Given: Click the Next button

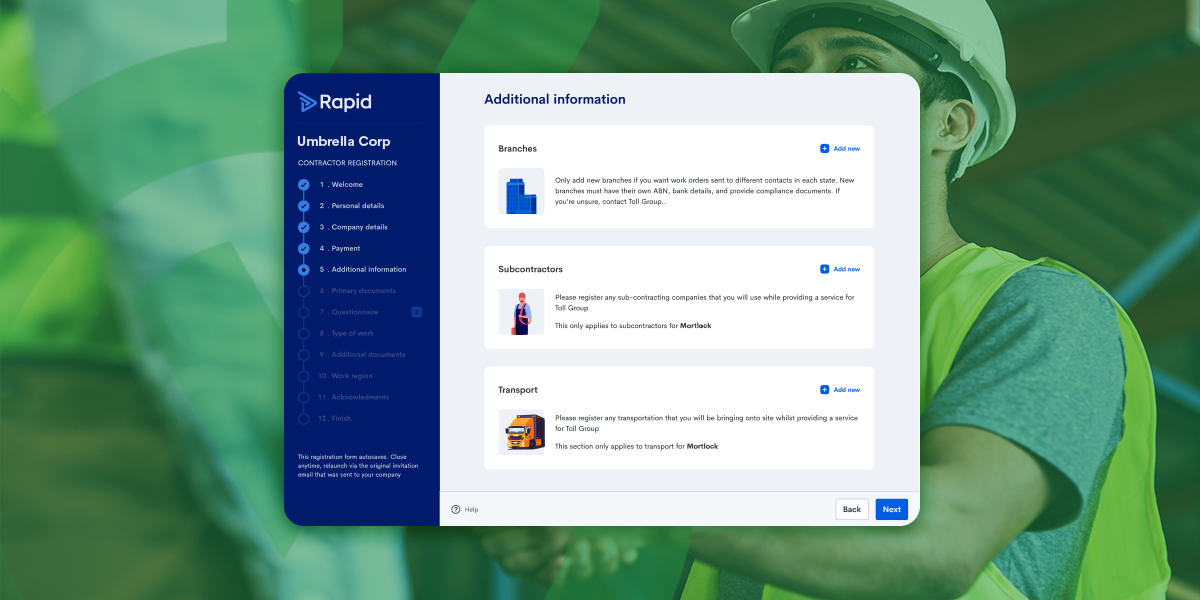Looking at the screenshot, I should pos(891,509).
